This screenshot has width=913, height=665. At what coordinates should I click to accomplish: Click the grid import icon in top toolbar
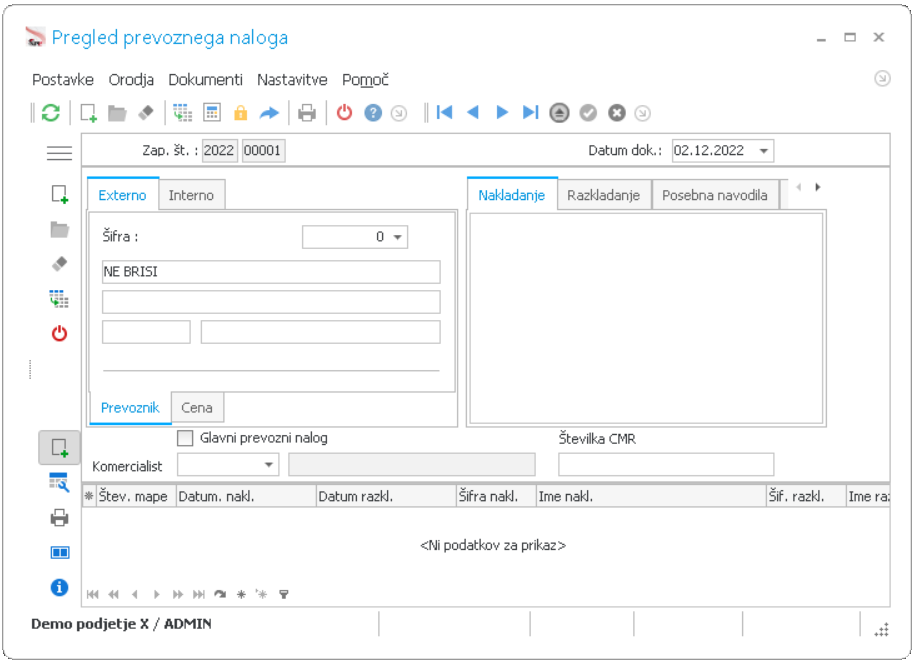[x=183, y=112]
